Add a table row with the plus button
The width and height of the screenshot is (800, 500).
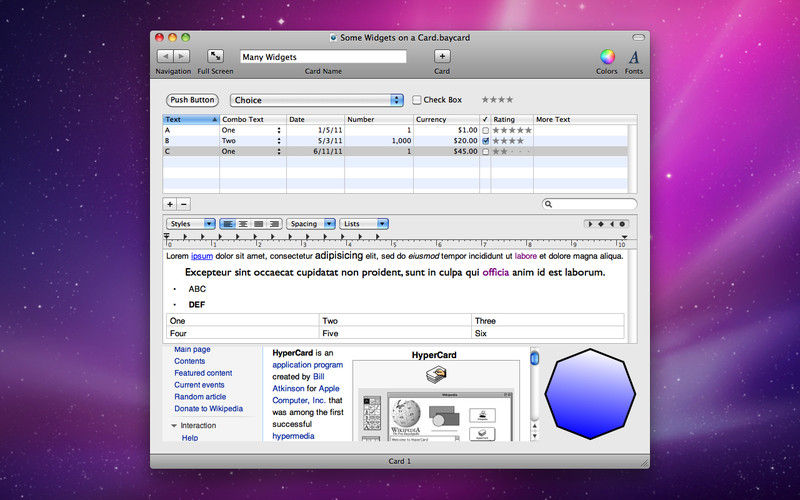(x=170, y=204)
